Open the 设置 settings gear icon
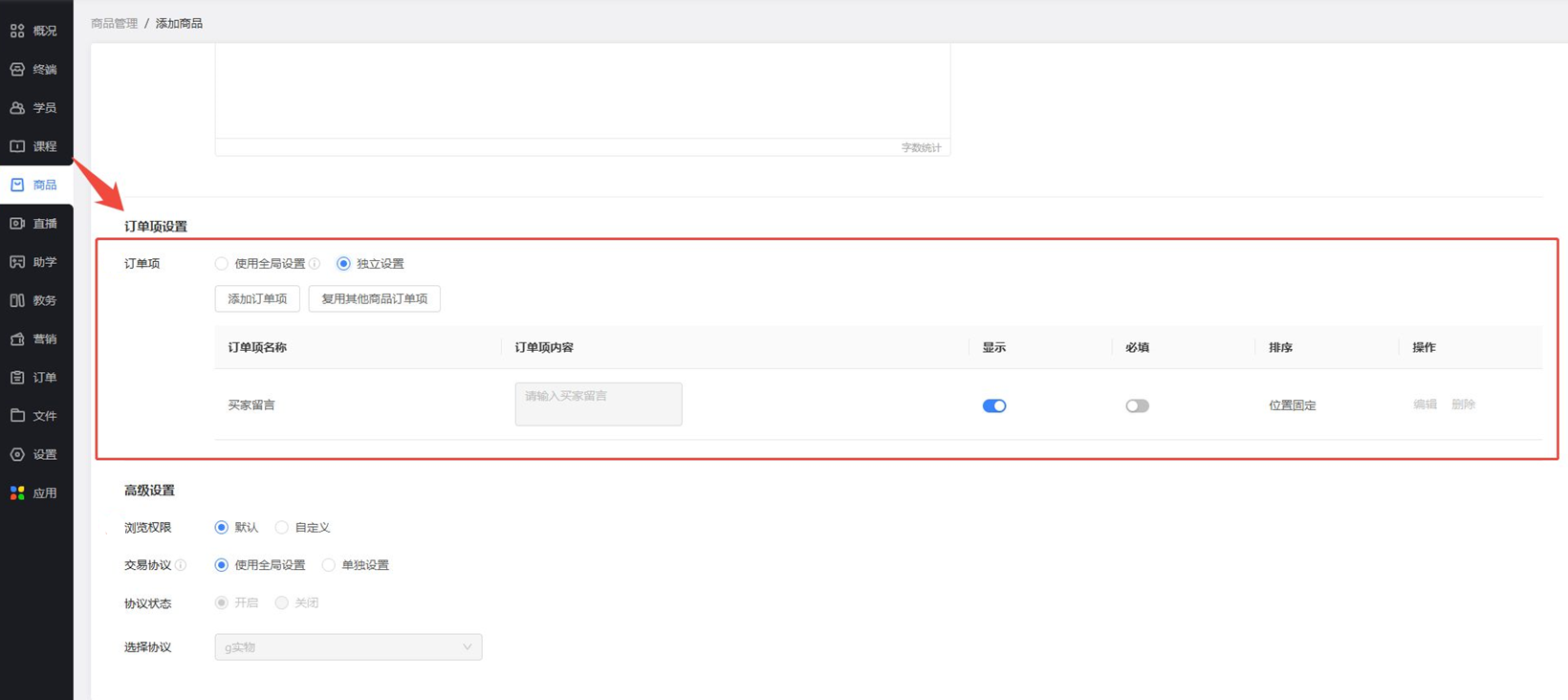The width and height of the screenshot is (1568, 700). pyautogui.click(x=17, y=454)
